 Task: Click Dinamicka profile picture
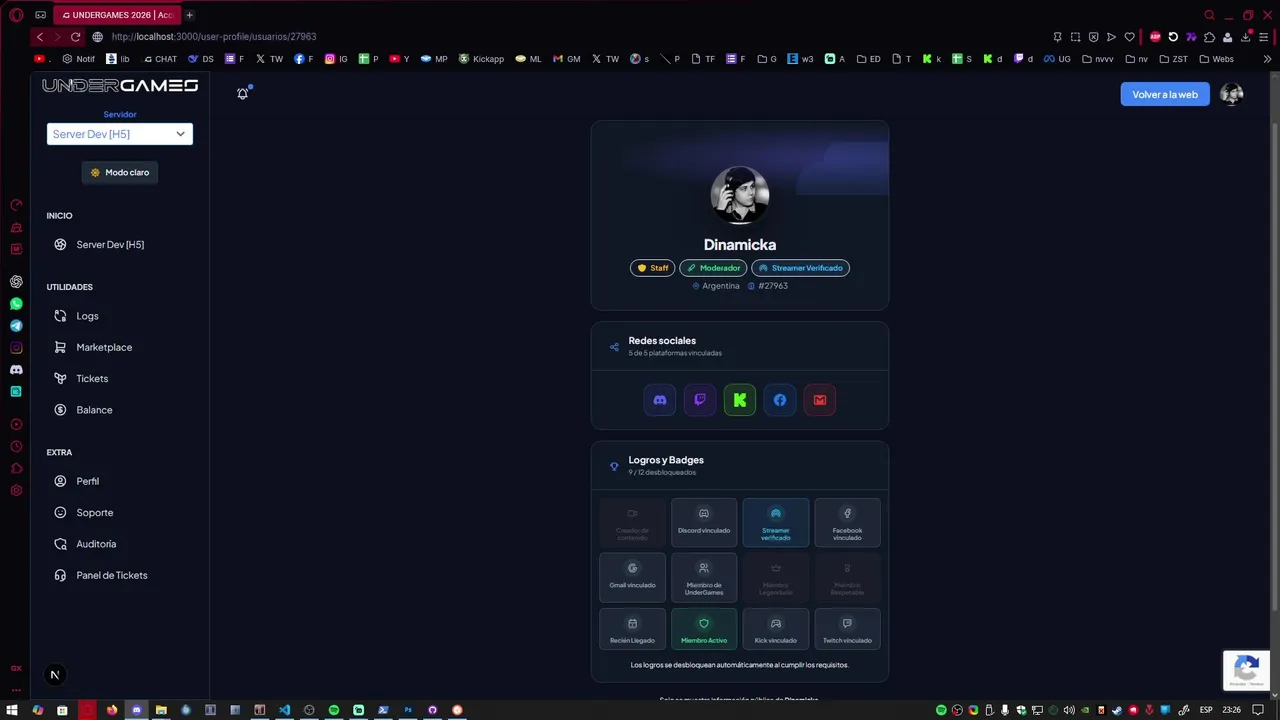740,195
